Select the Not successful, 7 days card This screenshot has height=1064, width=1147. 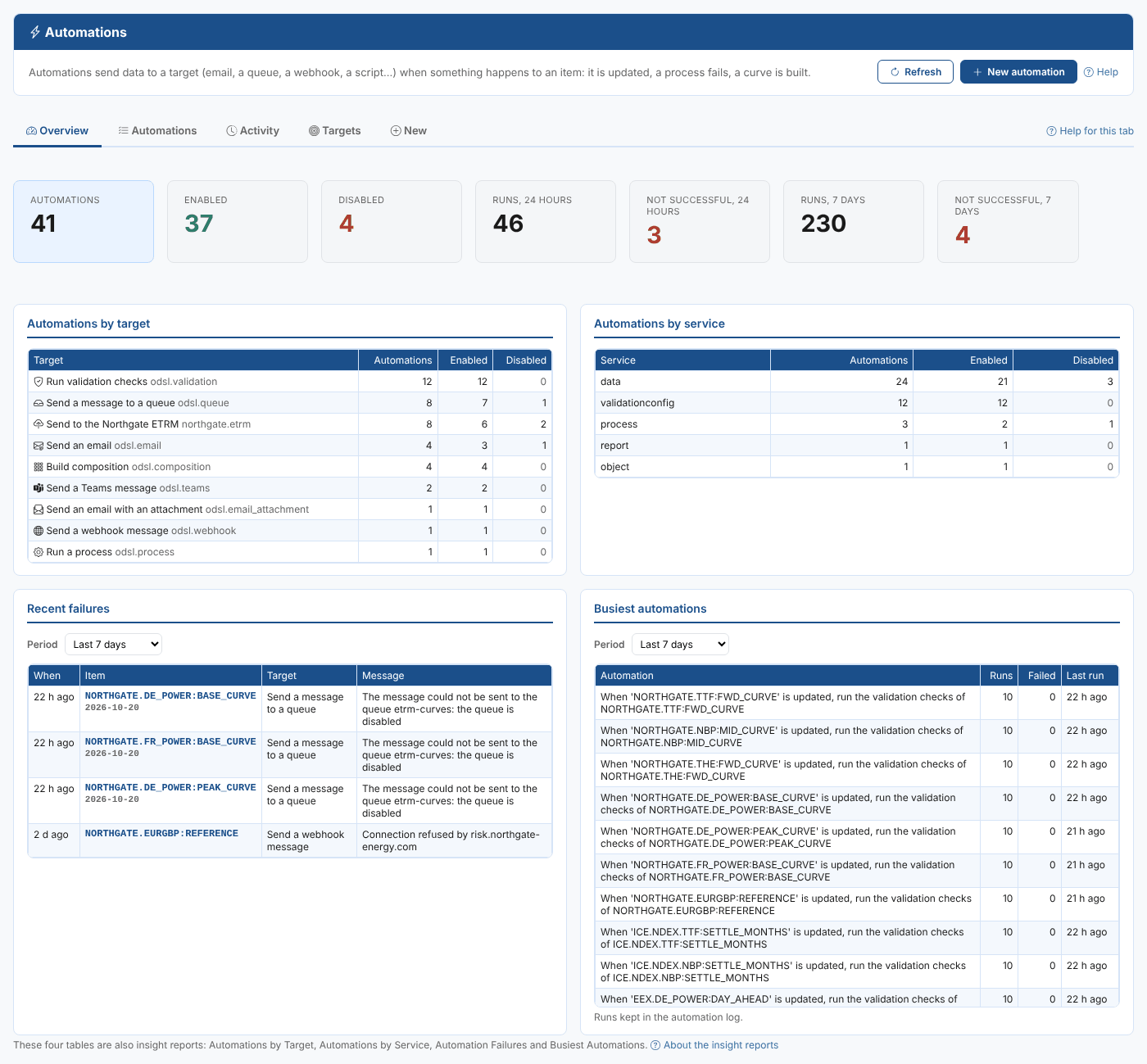pyautogui.click(x=1008, y=221)
